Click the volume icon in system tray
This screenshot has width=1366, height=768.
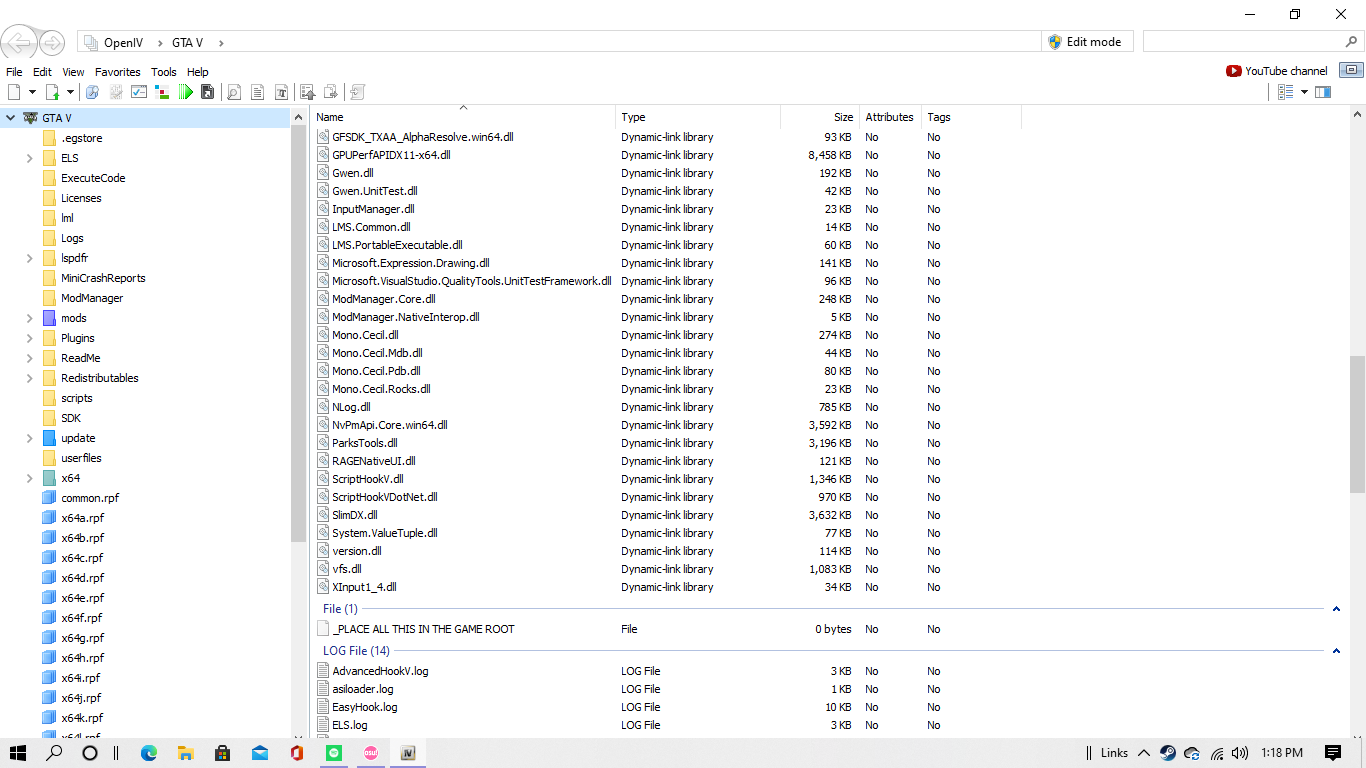[x=1240, y=753]
